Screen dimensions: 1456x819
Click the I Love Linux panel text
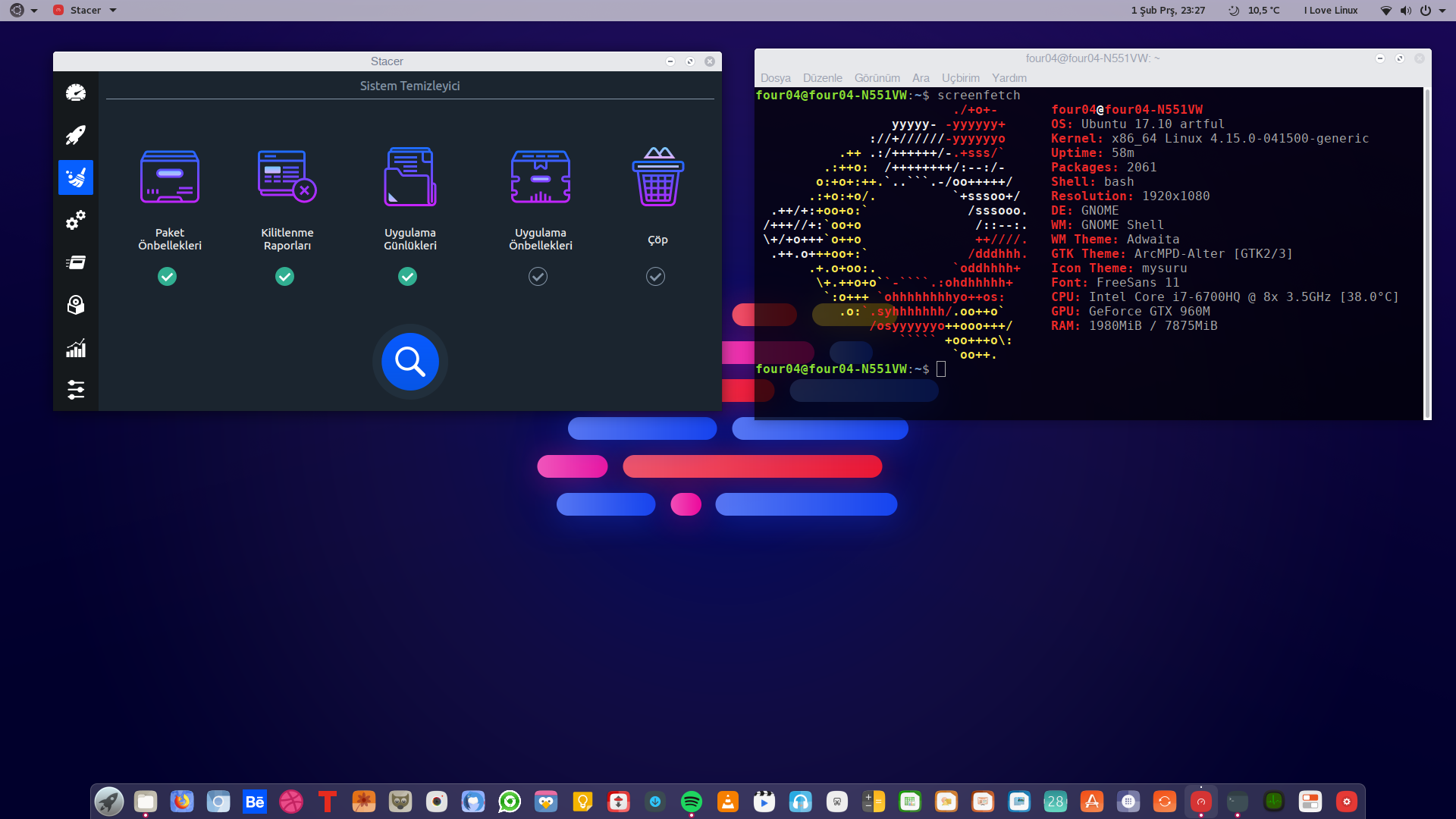1331,11
